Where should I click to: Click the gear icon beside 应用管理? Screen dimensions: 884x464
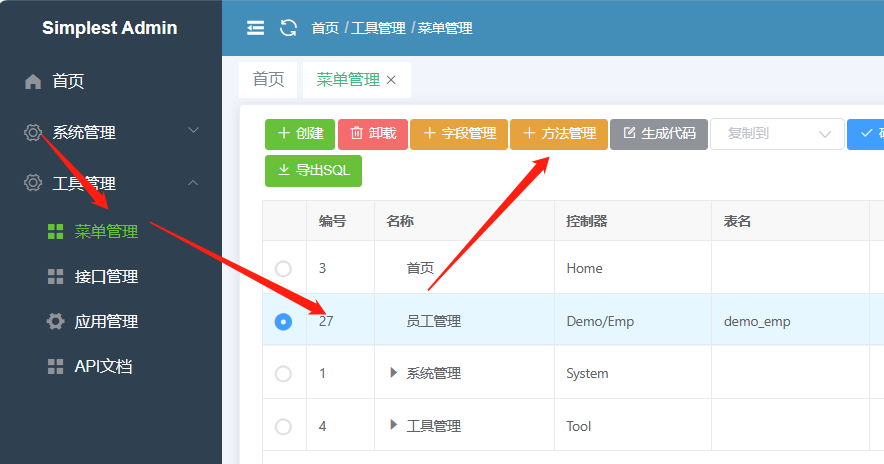pos(56,322)
